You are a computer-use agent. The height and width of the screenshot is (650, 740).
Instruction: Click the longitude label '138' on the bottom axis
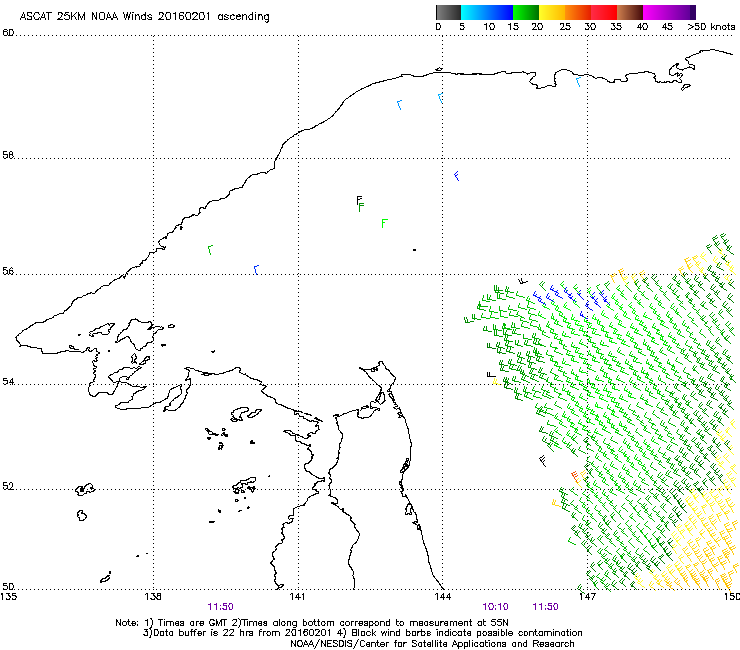153,597
